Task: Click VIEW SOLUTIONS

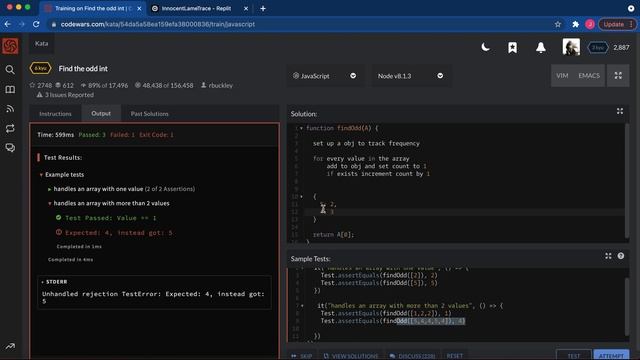Action: tap(351, 356)
